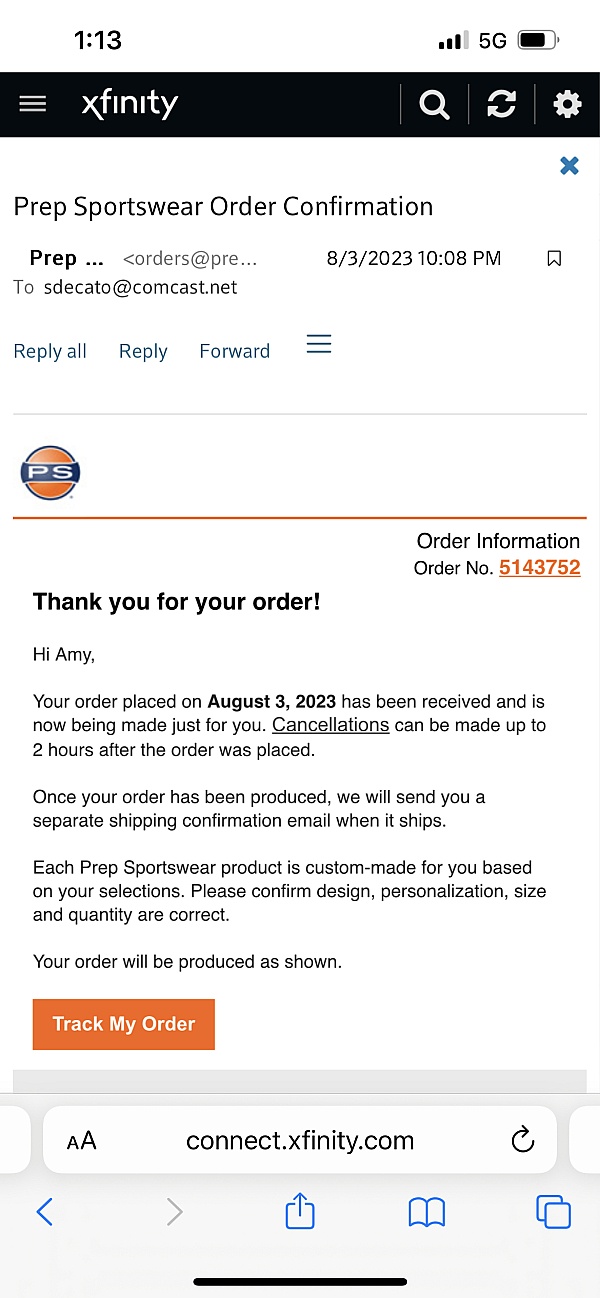Click the Prep Sportswear PS logo
The width and height of the screenshot is (600, 1298).
50,472
